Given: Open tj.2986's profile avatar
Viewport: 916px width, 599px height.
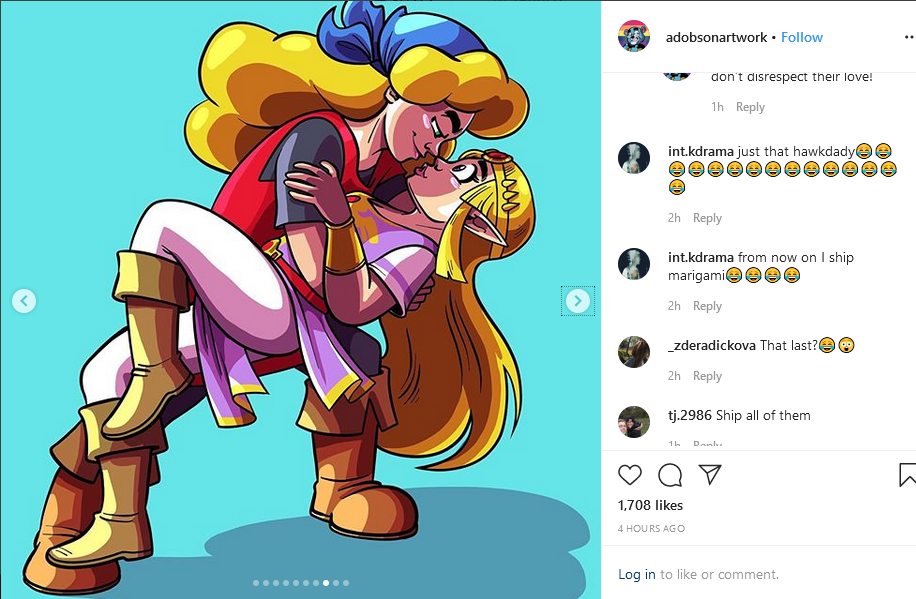Looking at the screenshot, I should tap(634, 422).
